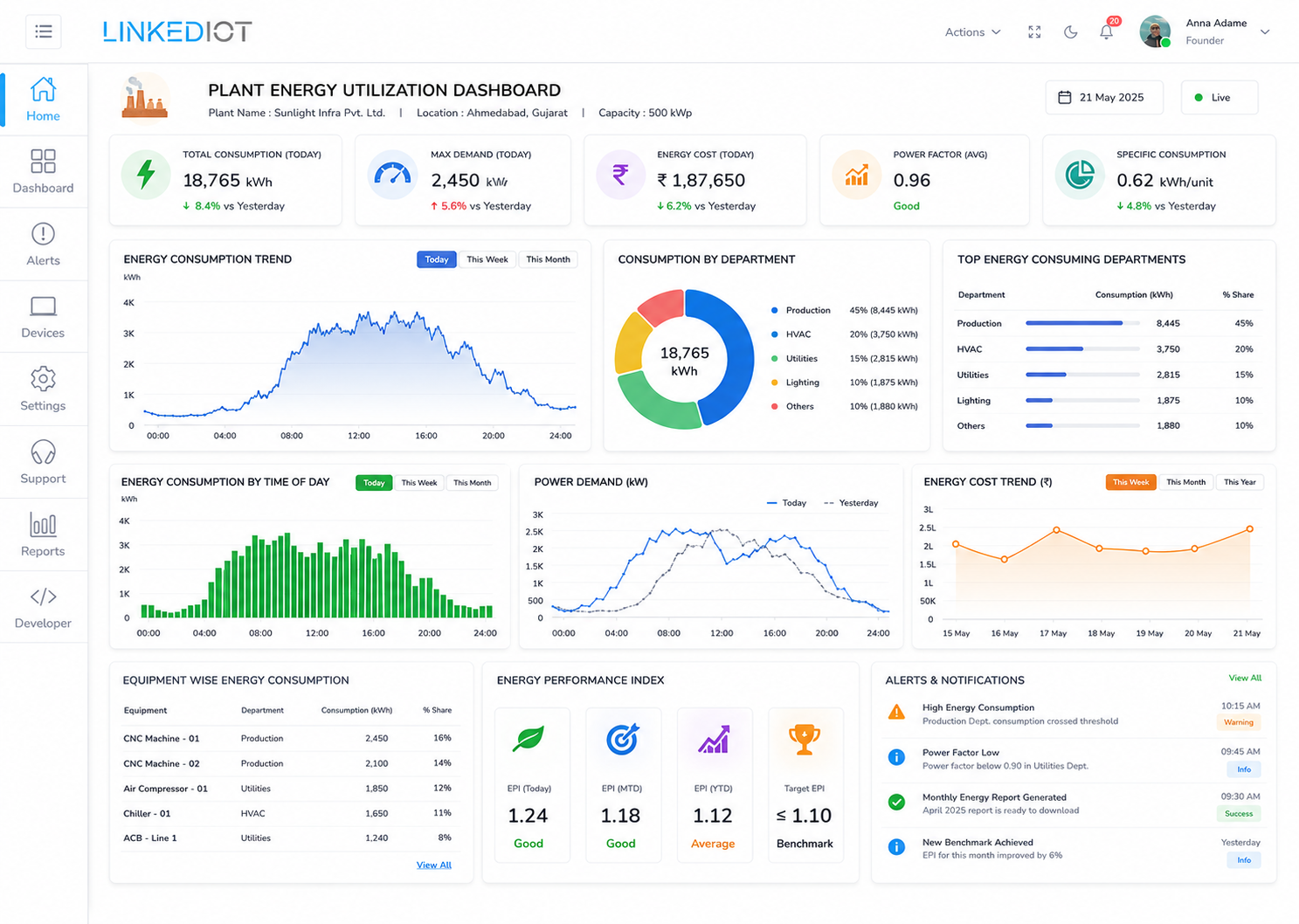1299x924 pixels.
Task: Switch cost trend to This Year tab
Action: point(1240,482)
